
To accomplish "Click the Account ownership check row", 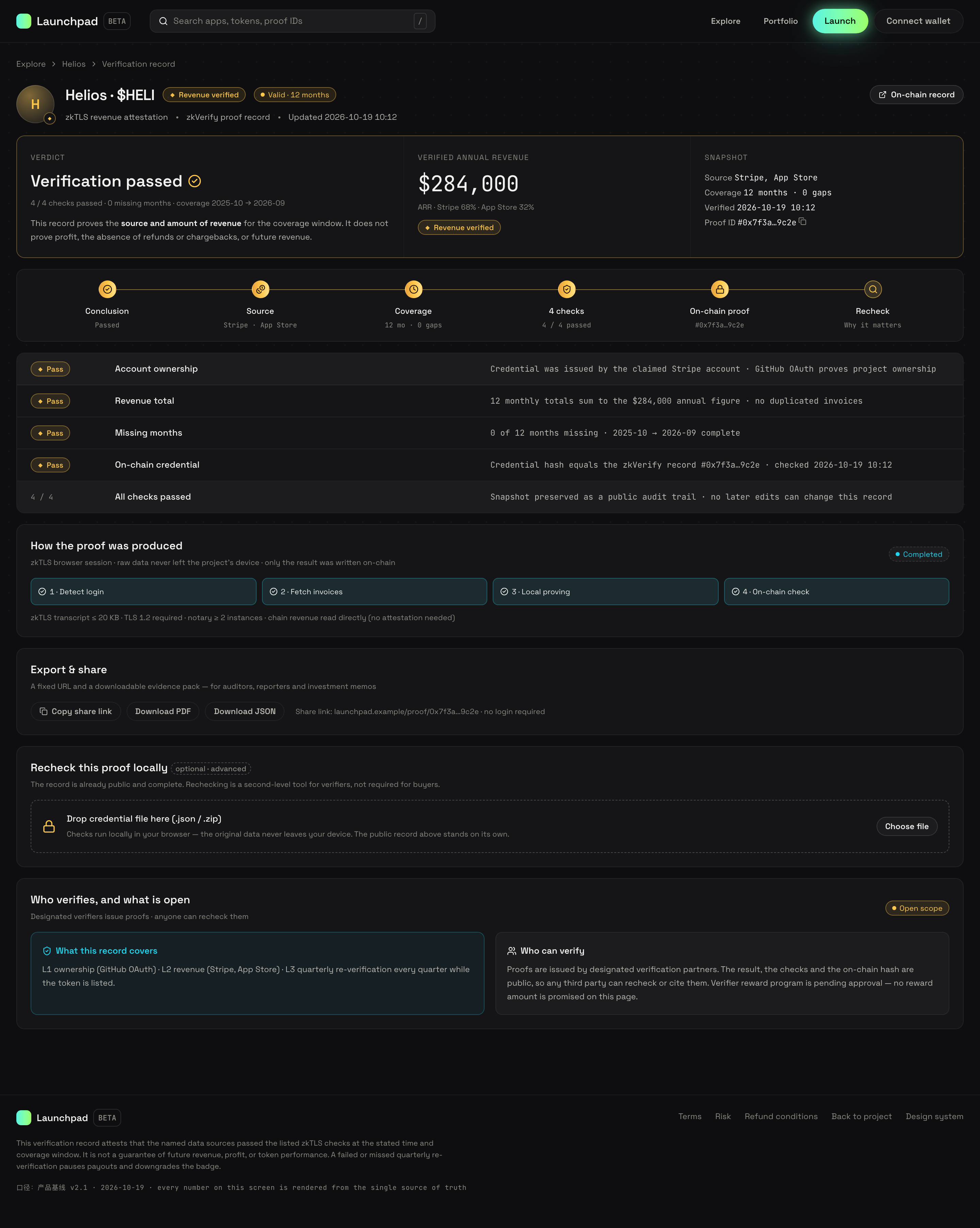I will pyautogui.click(x=490, y=369).
